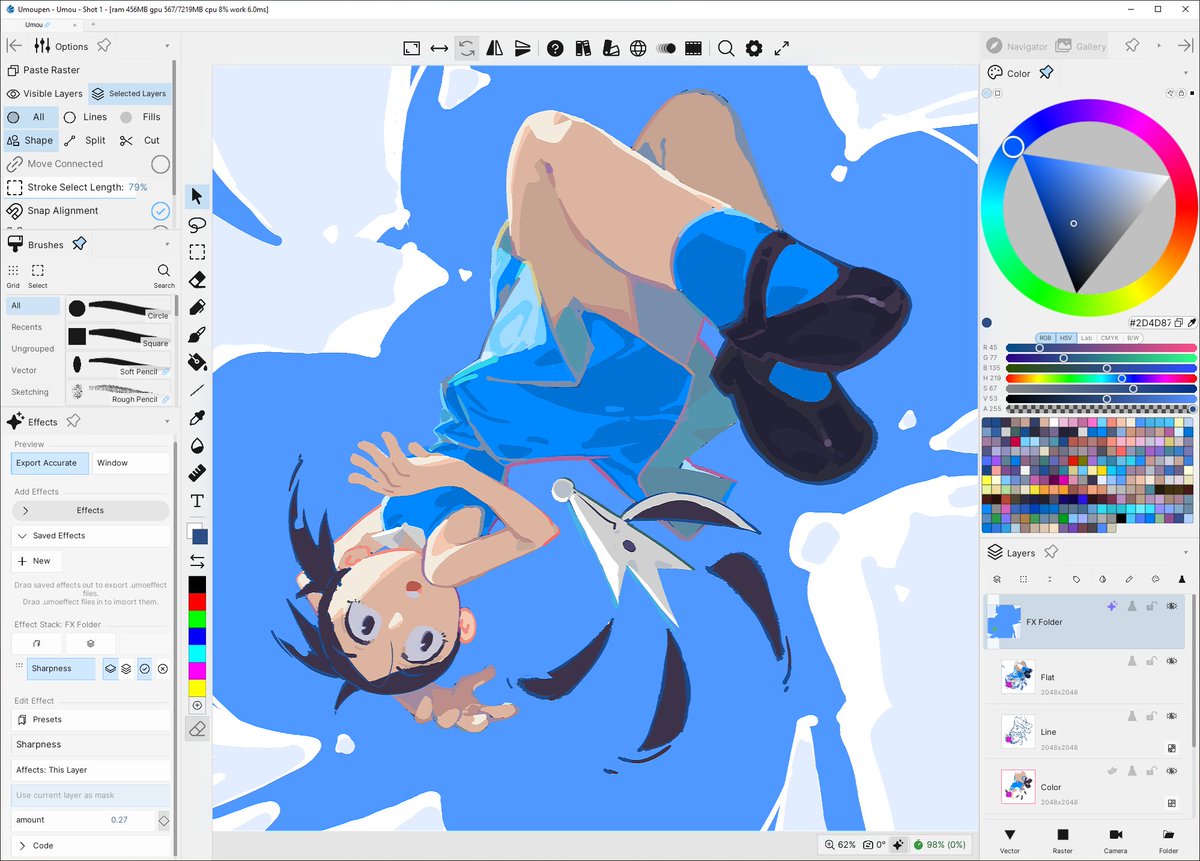The width and height of the screenshot is (1200, 861).
Task: Toggle the Move Connected option circle
Action: [x=160, y=164]
